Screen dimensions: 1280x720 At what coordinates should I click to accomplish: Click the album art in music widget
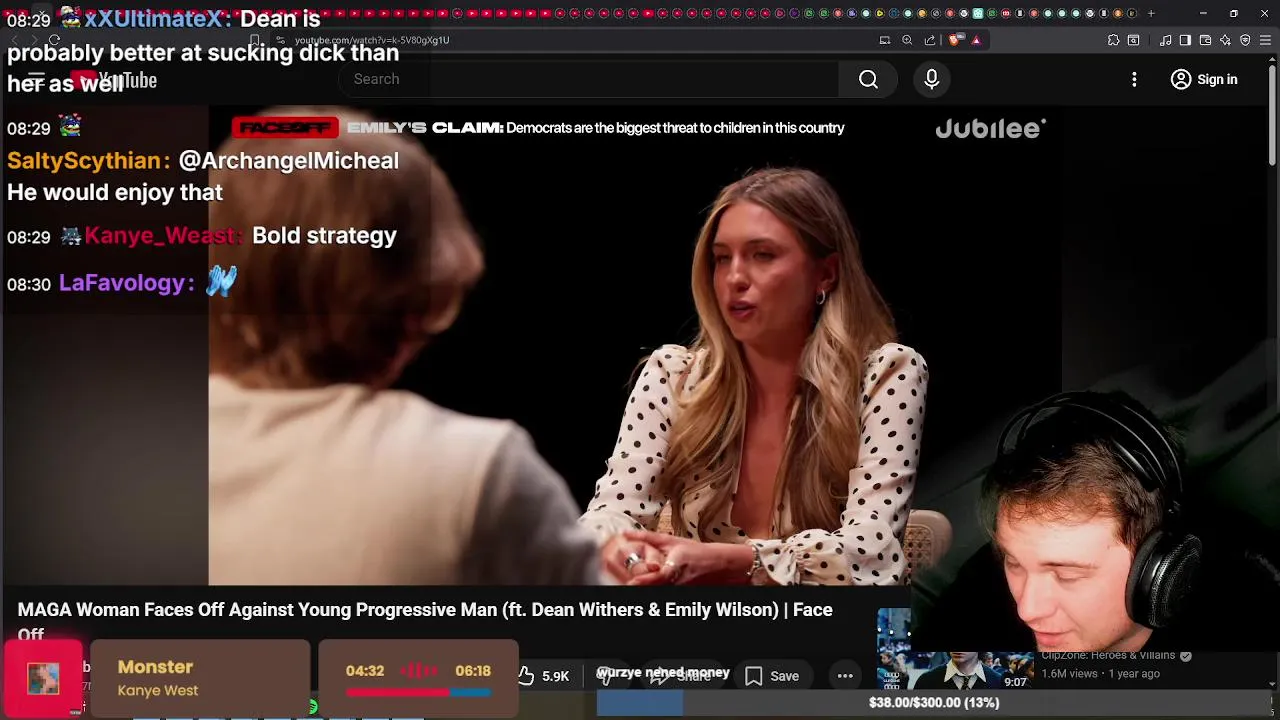coord(43,678)
